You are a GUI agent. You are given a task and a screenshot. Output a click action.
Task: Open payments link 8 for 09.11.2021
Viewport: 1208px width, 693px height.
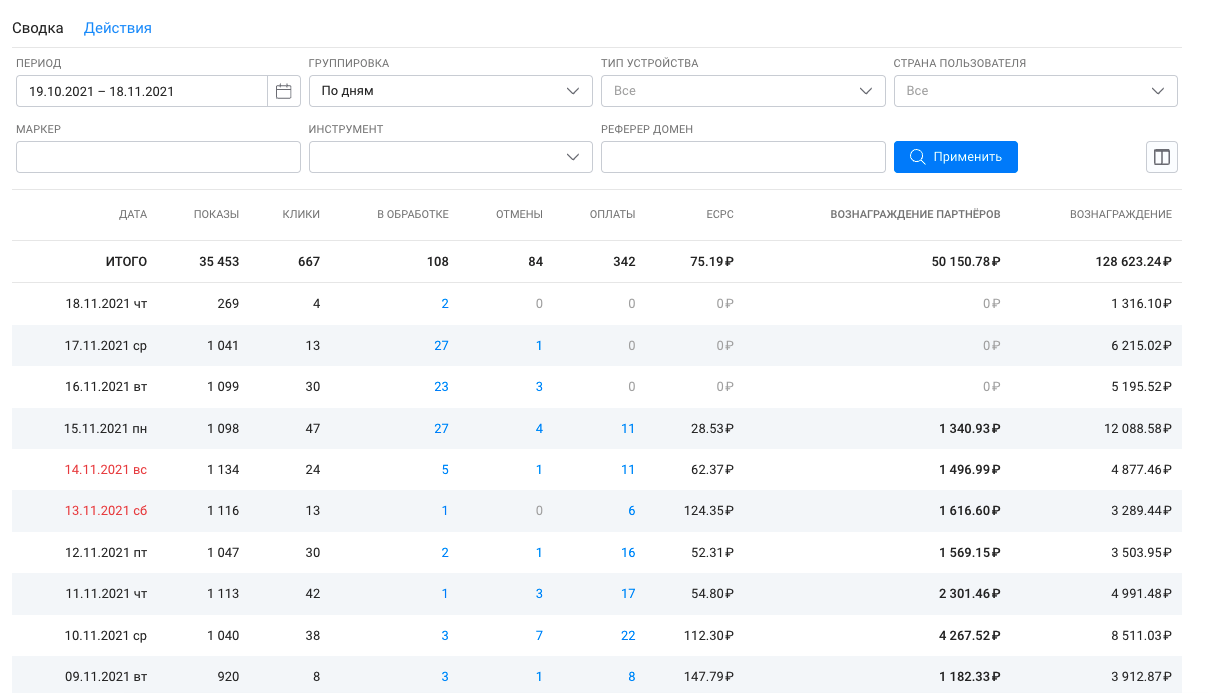632,677
